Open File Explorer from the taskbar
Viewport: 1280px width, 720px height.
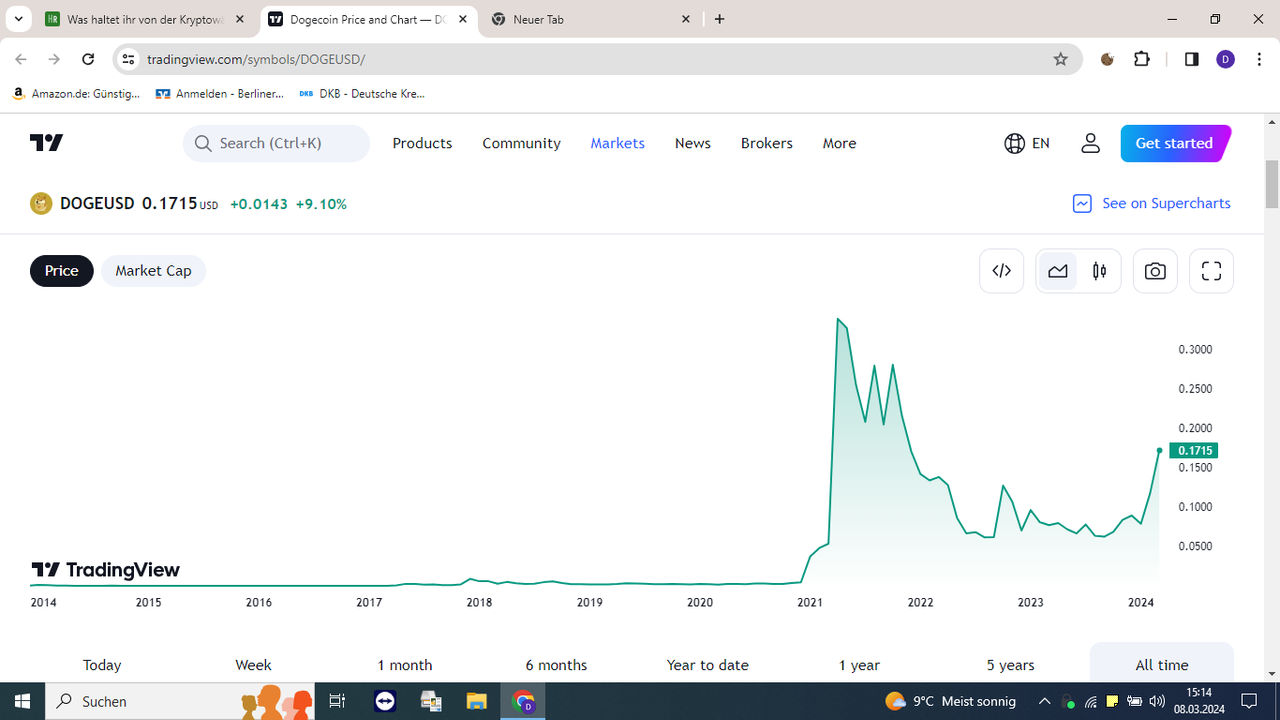(476, 701)
